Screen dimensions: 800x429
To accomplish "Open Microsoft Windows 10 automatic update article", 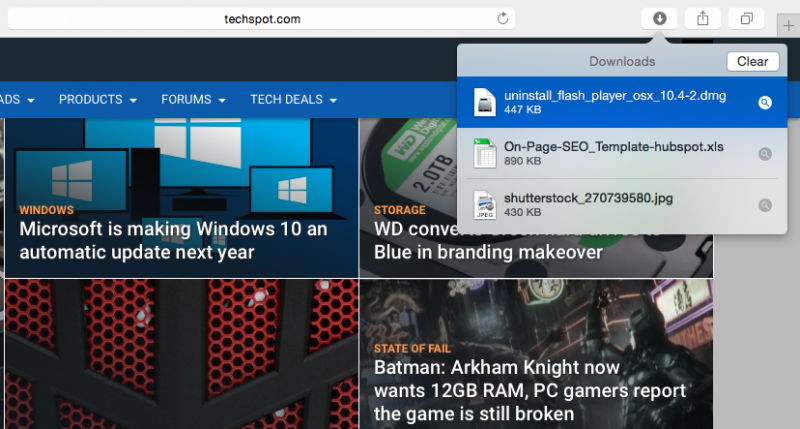I will [173, 240].
